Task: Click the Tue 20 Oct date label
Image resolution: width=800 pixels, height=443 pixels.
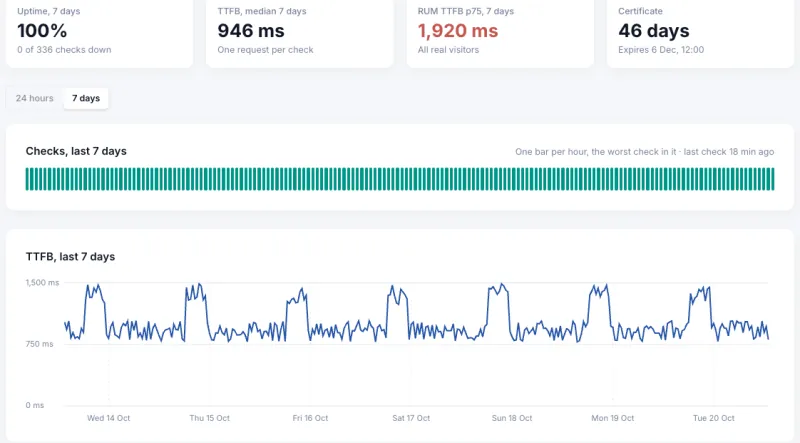Action: [714, 418]
